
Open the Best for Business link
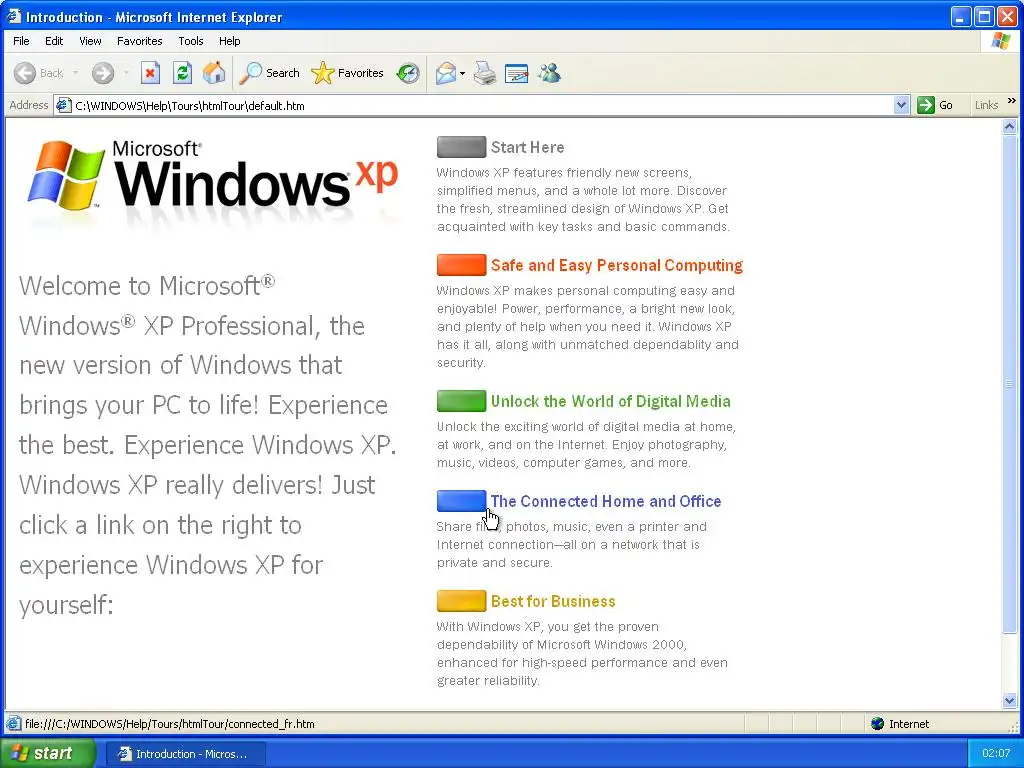click(x=552, y=601)
